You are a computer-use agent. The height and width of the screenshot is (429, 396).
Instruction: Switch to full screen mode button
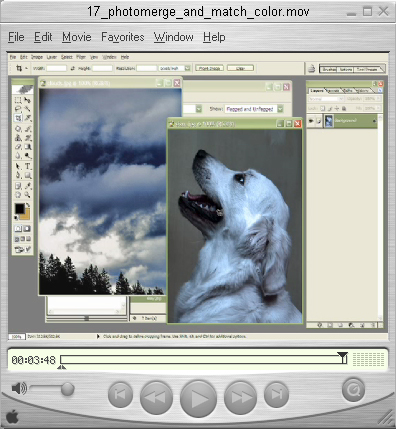pos(29,239)
